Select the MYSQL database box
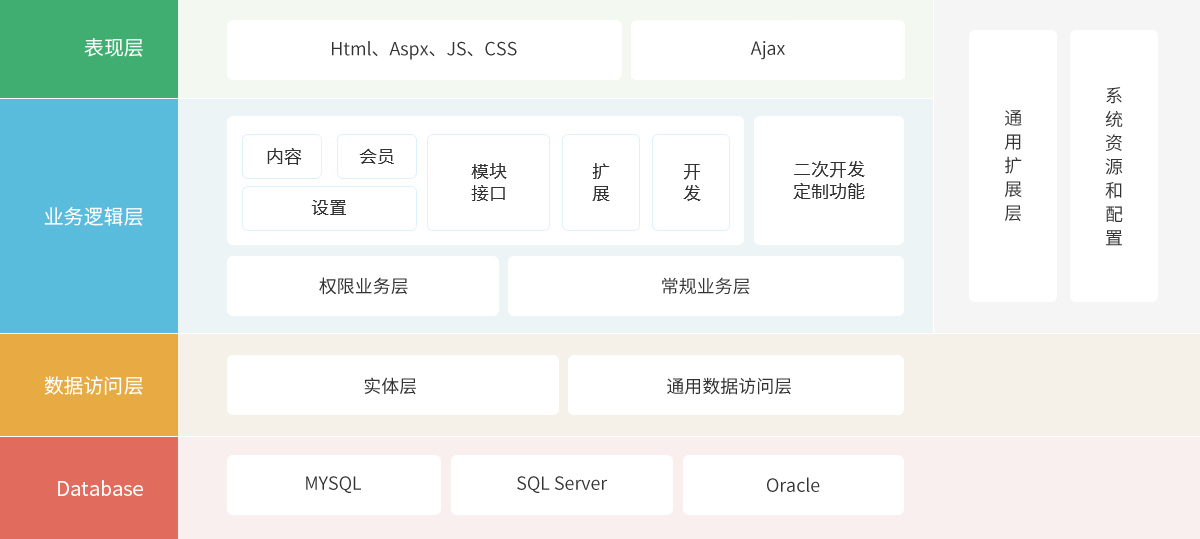 coord(333,485)
